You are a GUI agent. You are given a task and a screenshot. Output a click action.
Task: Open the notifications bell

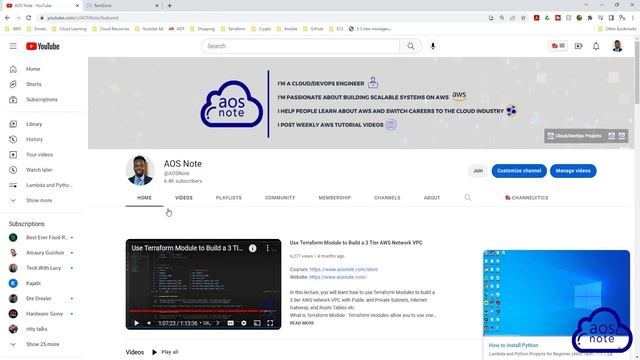point(596,46)
